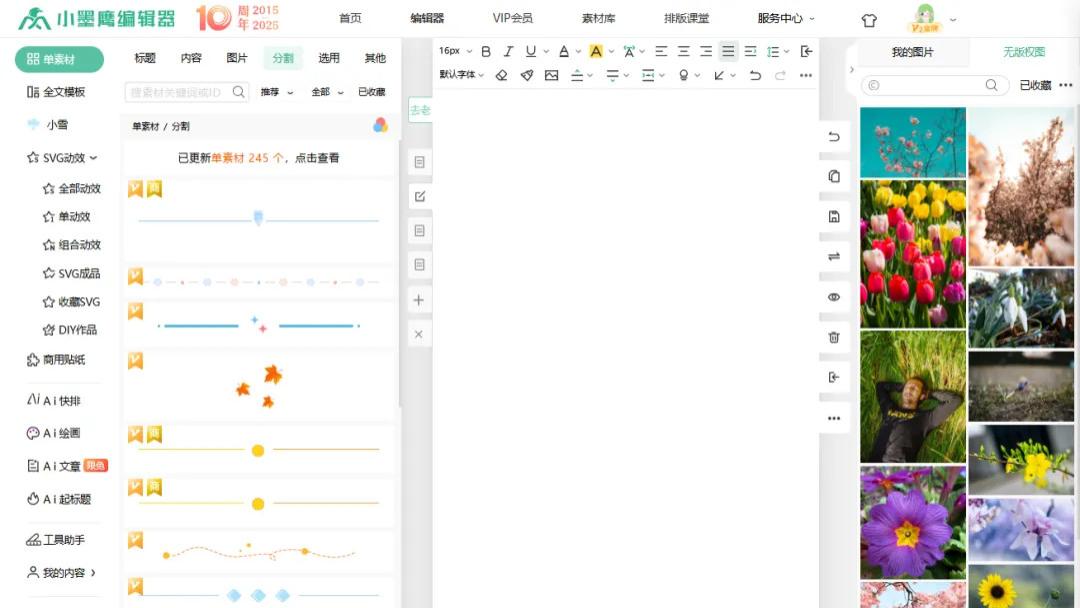The width and height of the screenshot is (1080, 608).
Task: Toggle underline formatting
Action: (x=530, y=51)
